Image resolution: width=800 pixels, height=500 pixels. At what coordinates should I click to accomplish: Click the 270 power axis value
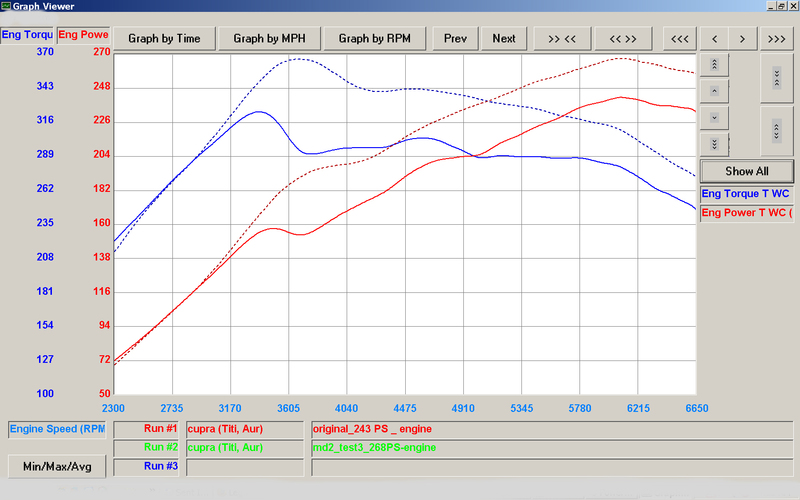[x=102, y=52]
